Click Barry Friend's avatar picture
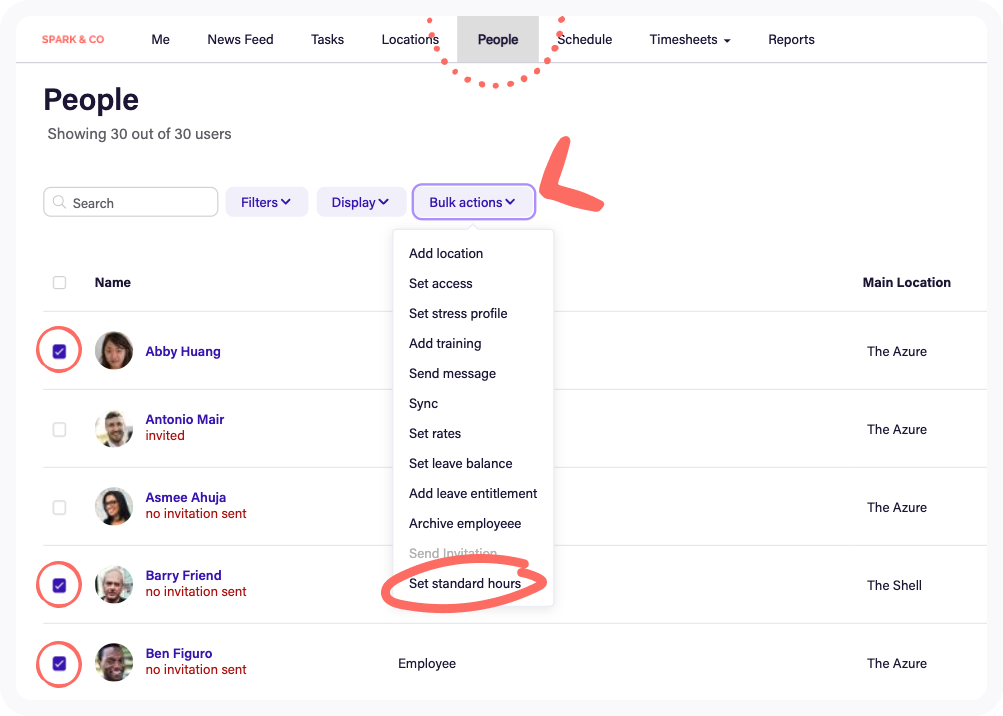Image resolution: width=1003 pixels, height=716 pixels. click(x=114, y=584)
